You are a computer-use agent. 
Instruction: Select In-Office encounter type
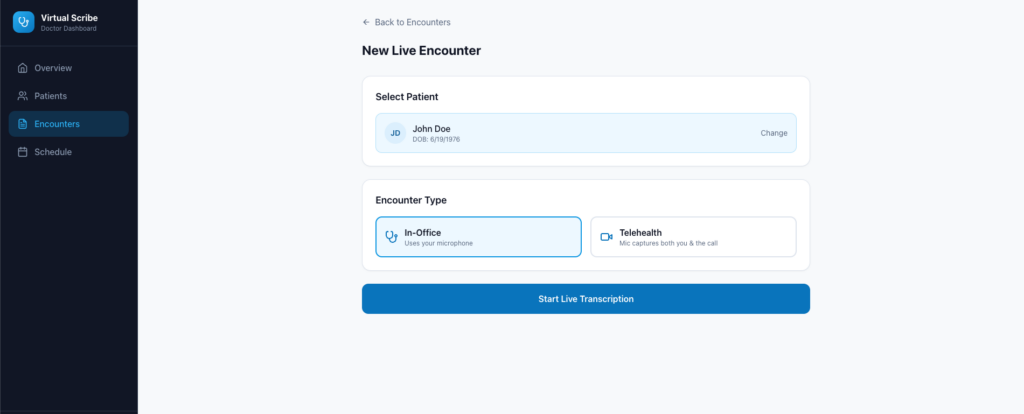pyautogui.click(x=478, y=237)
